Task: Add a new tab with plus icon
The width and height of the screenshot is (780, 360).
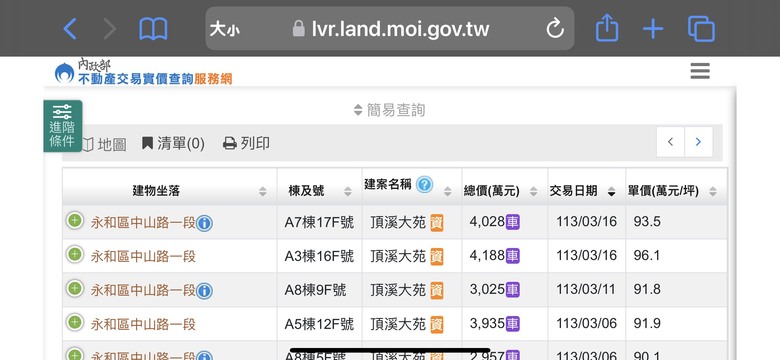Action: click(653, 29)
